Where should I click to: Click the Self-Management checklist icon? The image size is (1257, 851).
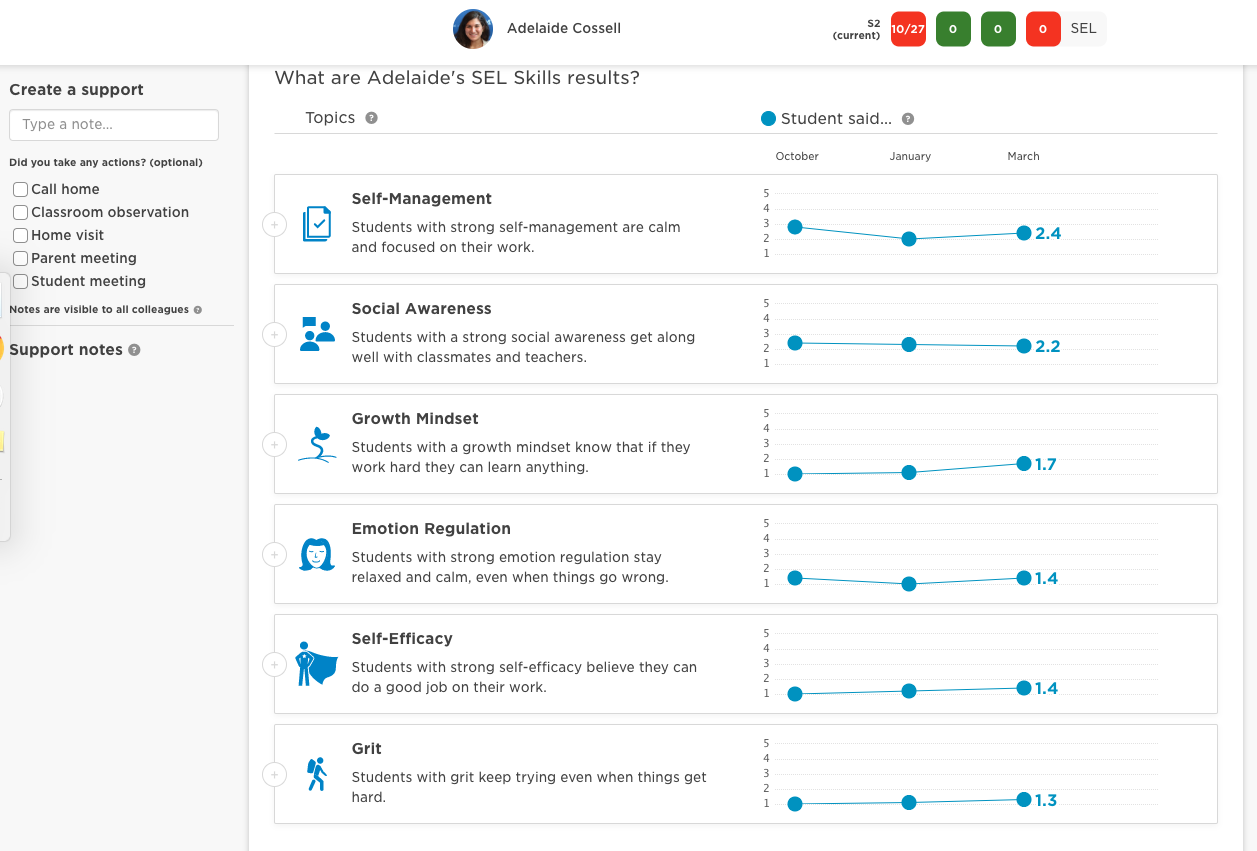(x=316, y=223)
